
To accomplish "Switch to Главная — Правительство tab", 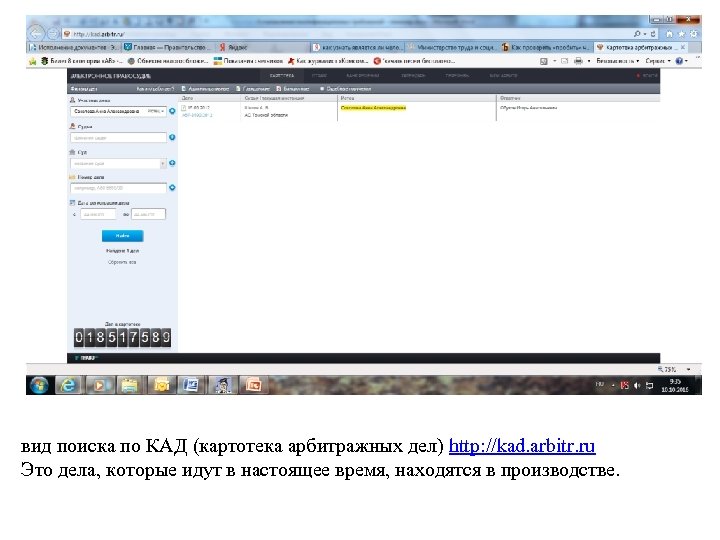I will [168, 47].
